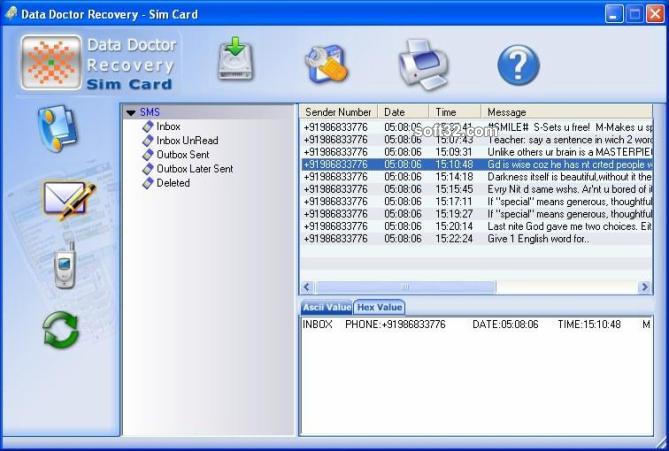
Task: Open the Outbox Sent tree item
Action: click(183, 154)
